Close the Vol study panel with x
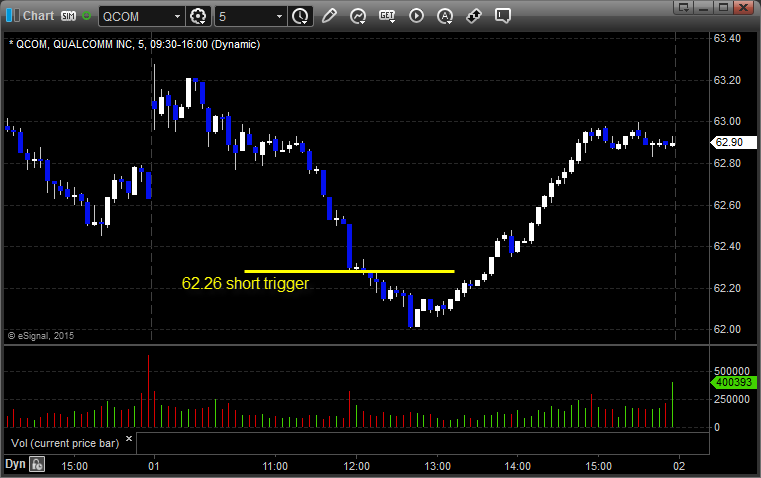This screenshot has height=478, width=761. tap(129, 439)
